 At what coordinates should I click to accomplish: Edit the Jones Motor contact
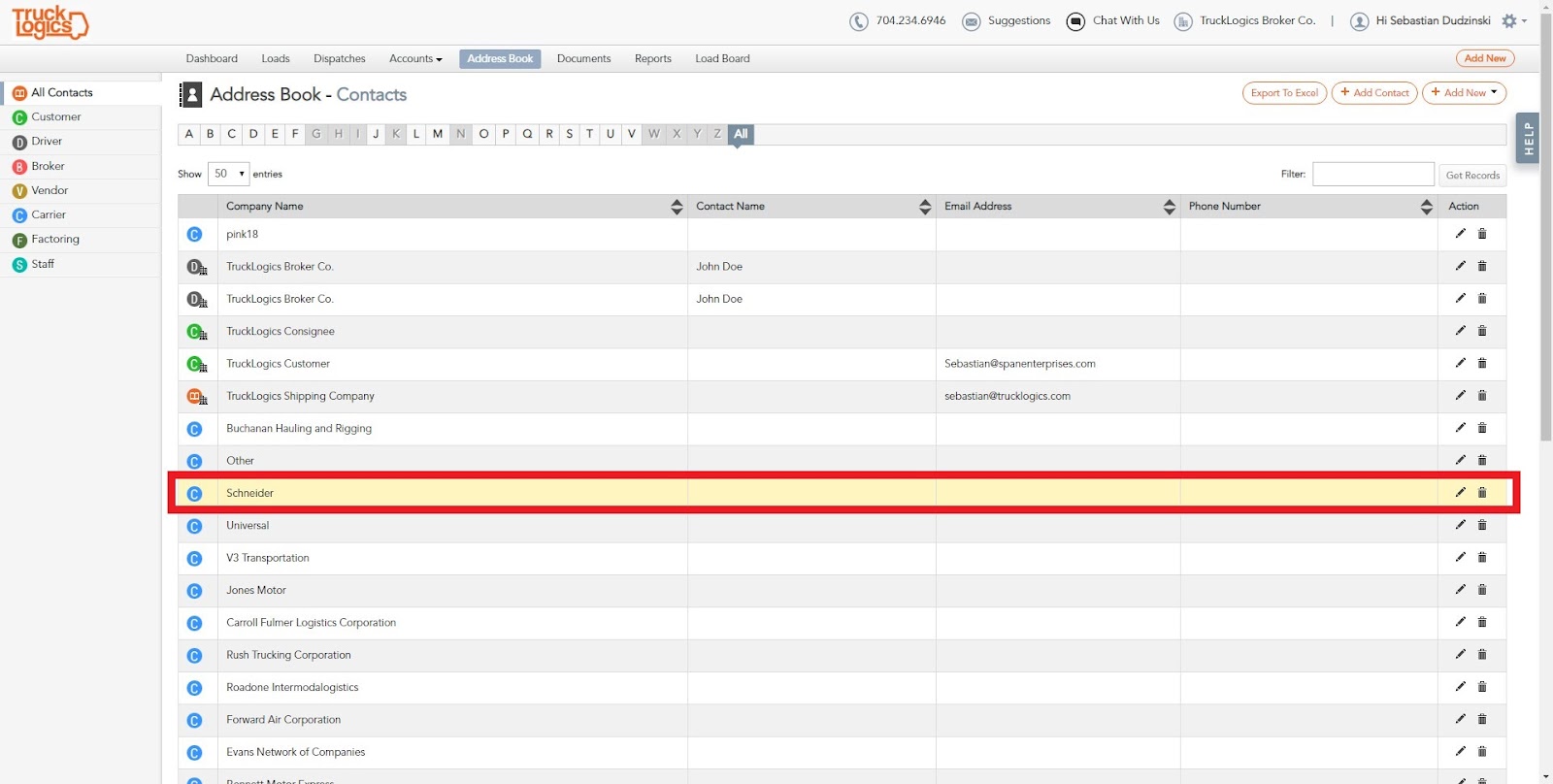click(1460, 589)
